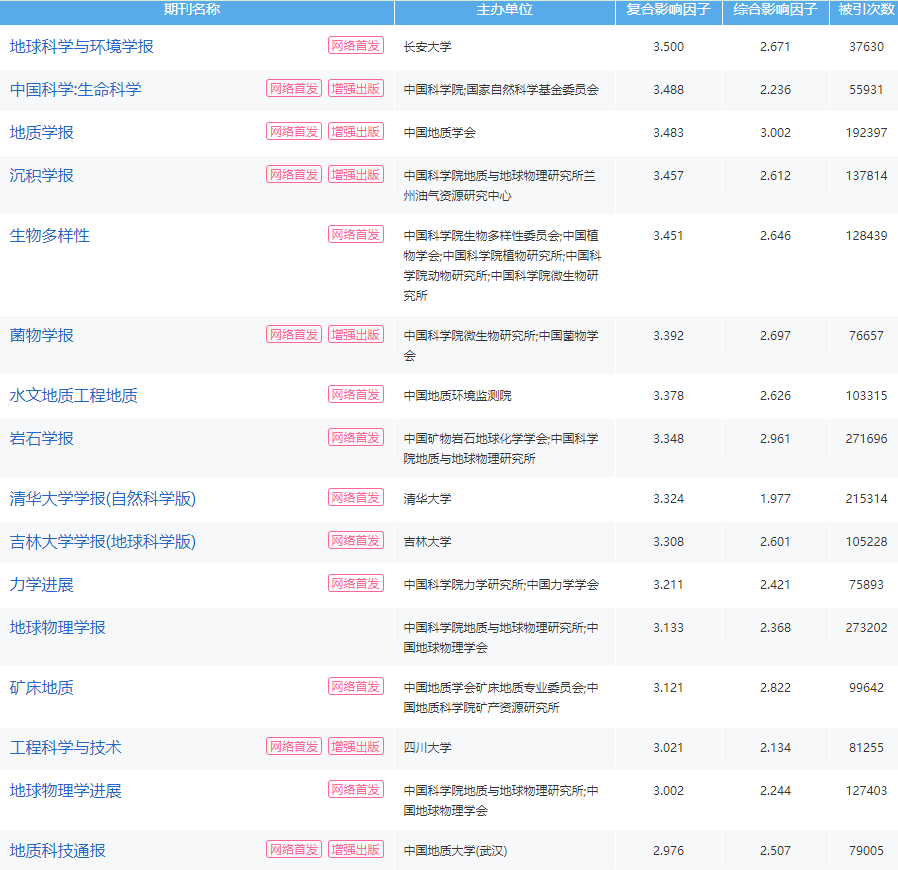This screenshot has width=898, height=870.
Task: Open journal 岩石学报 link
Action: pyautogui.click(x=41, y=439)
